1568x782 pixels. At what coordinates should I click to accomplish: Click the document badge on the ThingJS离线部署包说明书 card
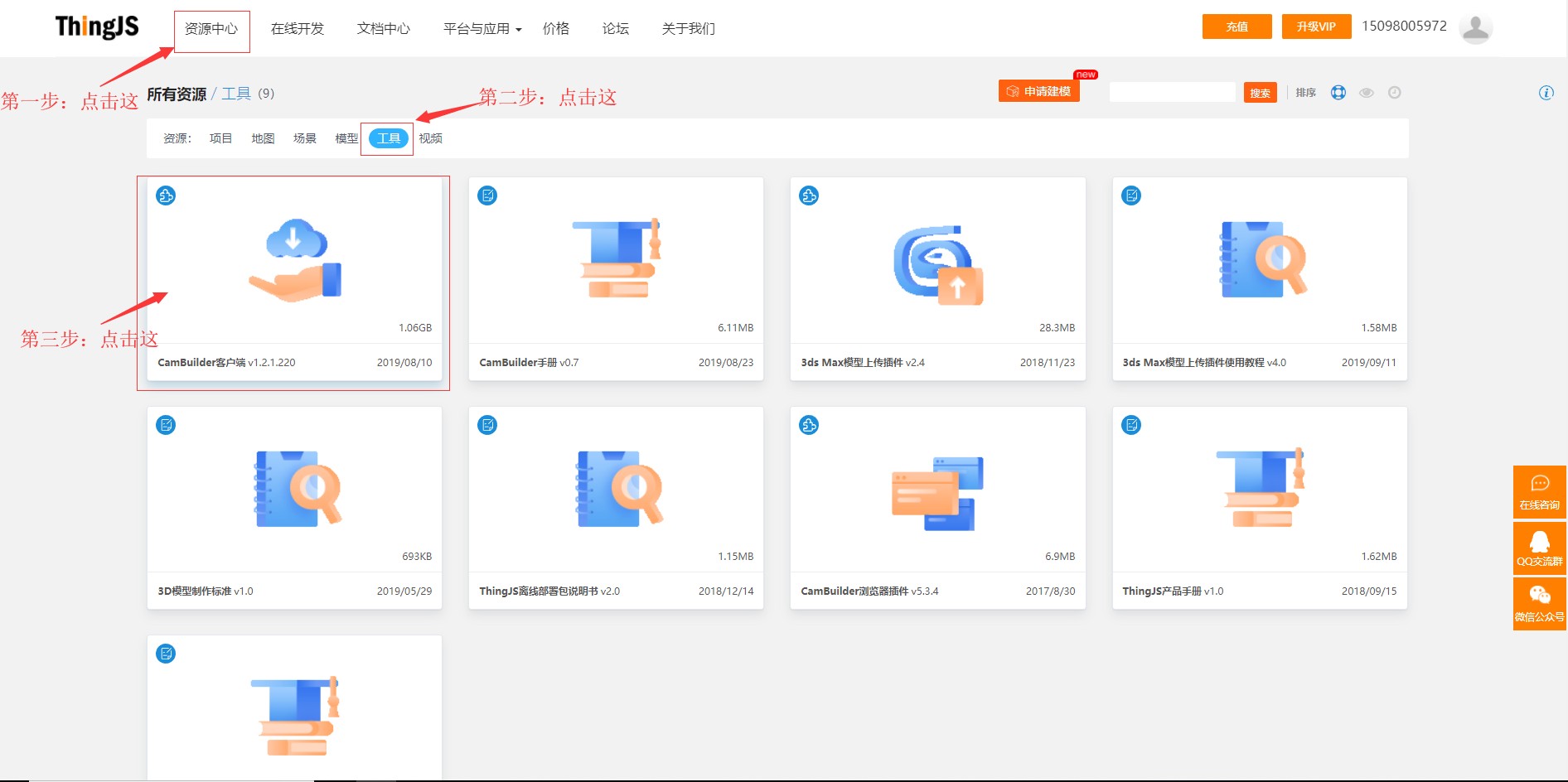(x=487, y=425)
